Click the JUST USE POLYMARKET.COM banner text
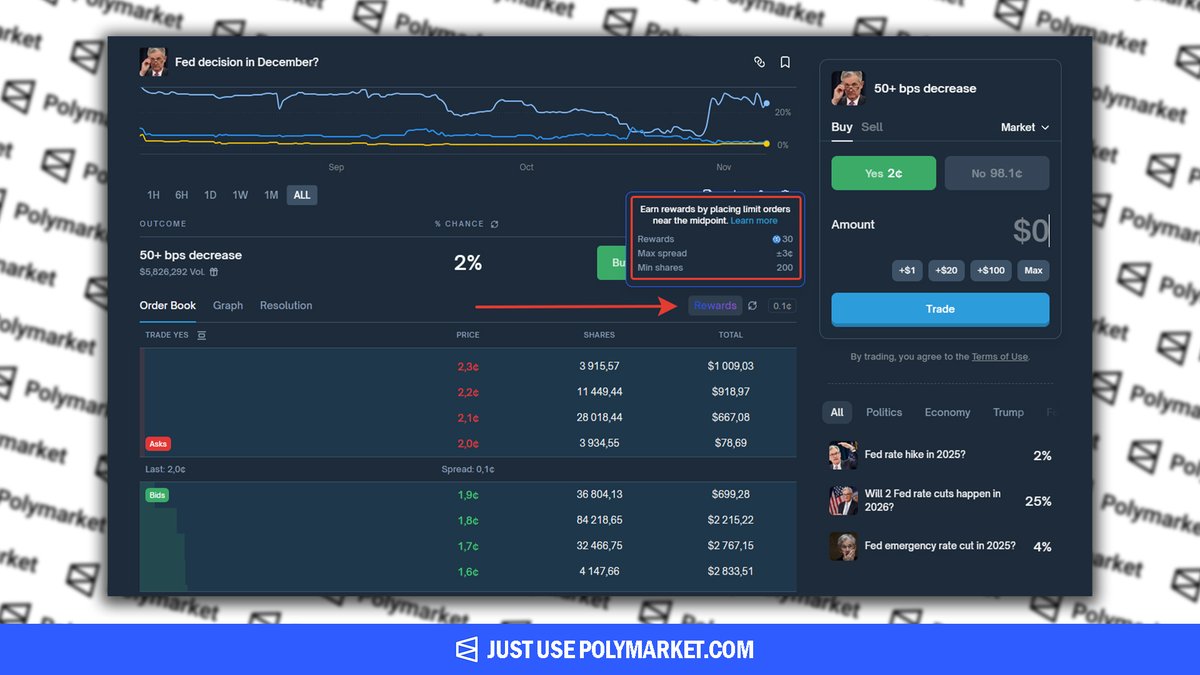Viewport: 1200px width, 675px height. point(620,650)
